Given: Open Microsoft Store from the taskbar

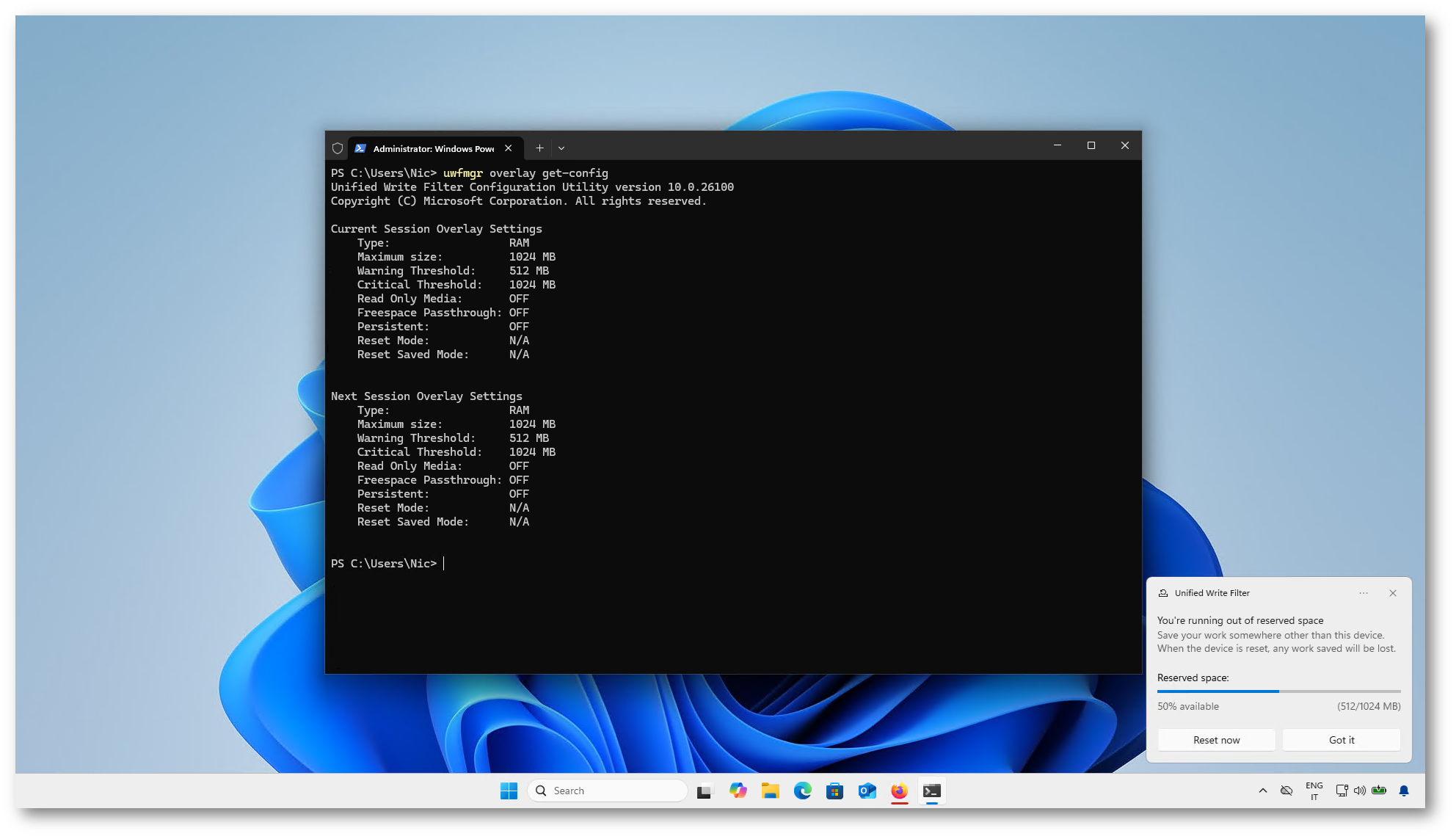Looking at the screenshot, I should point(834,791).
